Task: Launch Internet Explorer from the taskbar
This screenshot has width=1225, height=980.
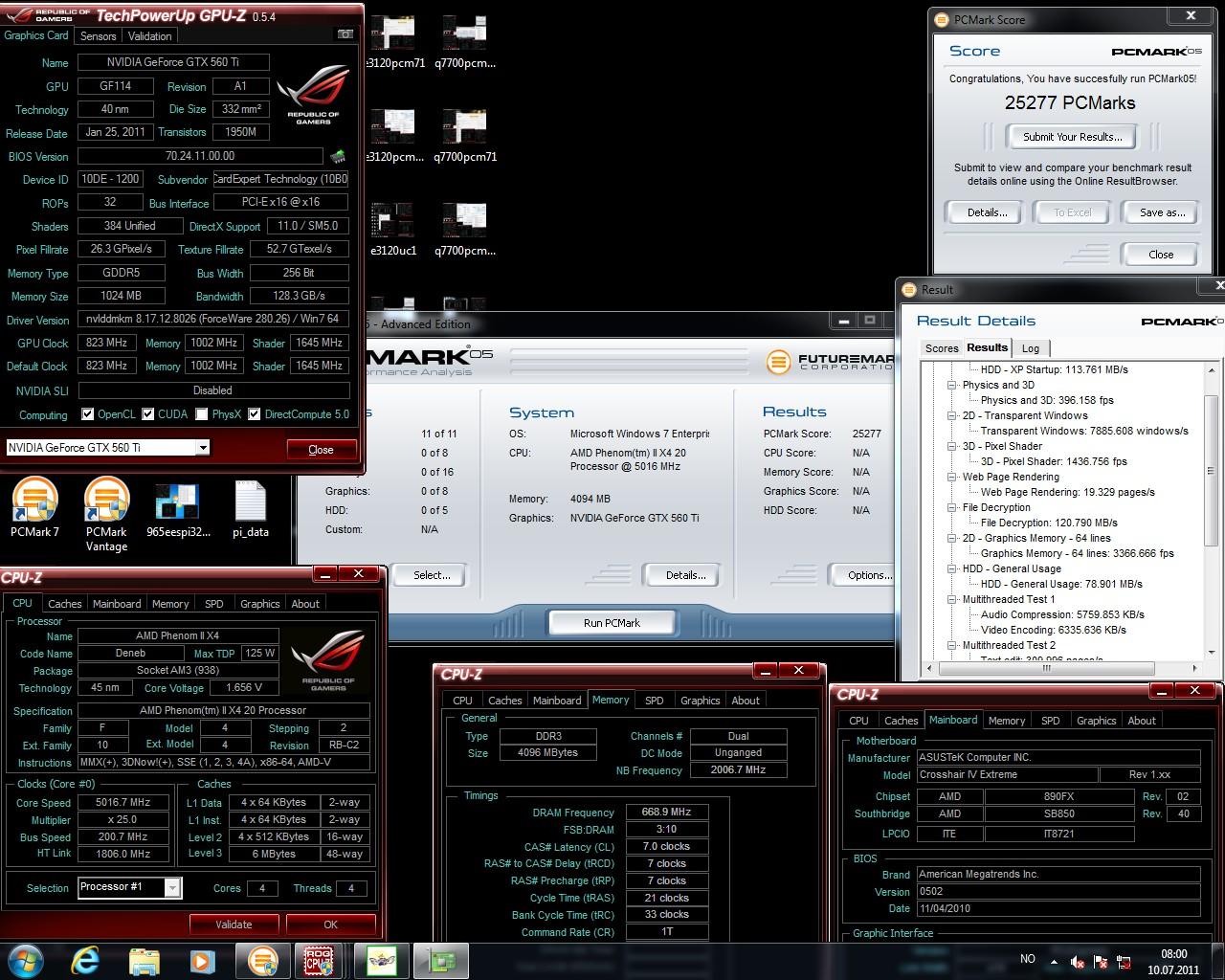Action: pyautogui.click(x=84, y=960)
